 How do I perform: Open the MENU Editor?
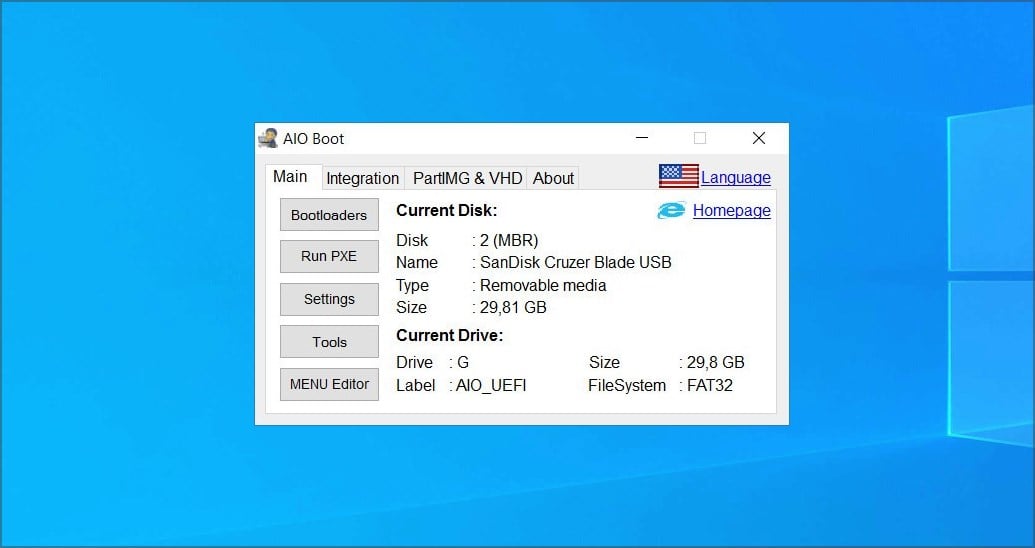click(x=329, y=384)
